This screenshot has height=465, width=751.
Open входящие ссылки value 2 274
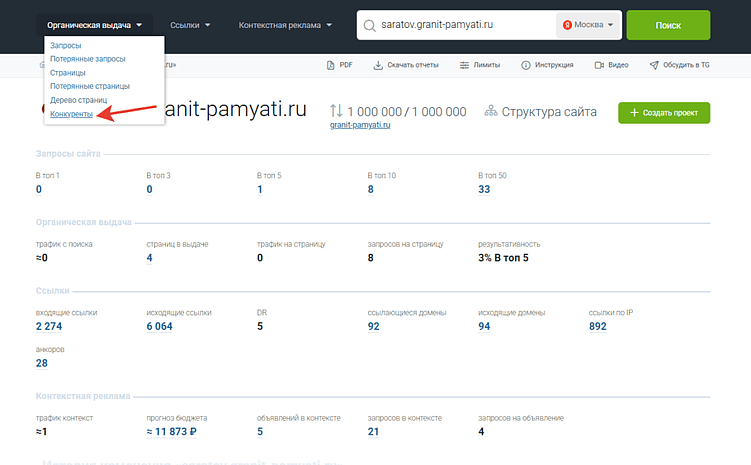point(49,326)
